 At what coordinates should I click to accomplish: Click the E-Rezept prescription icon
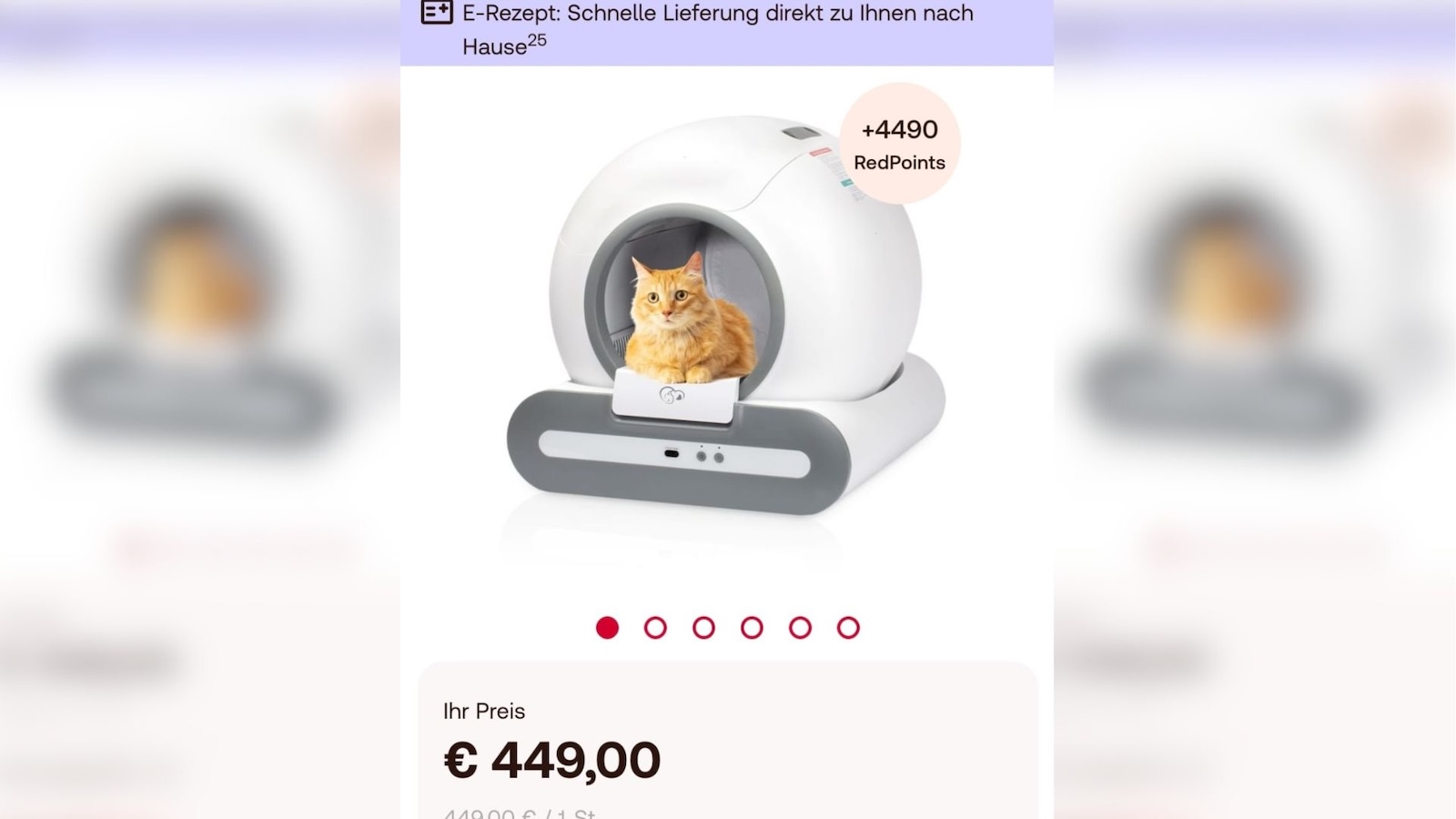[437, 13]
